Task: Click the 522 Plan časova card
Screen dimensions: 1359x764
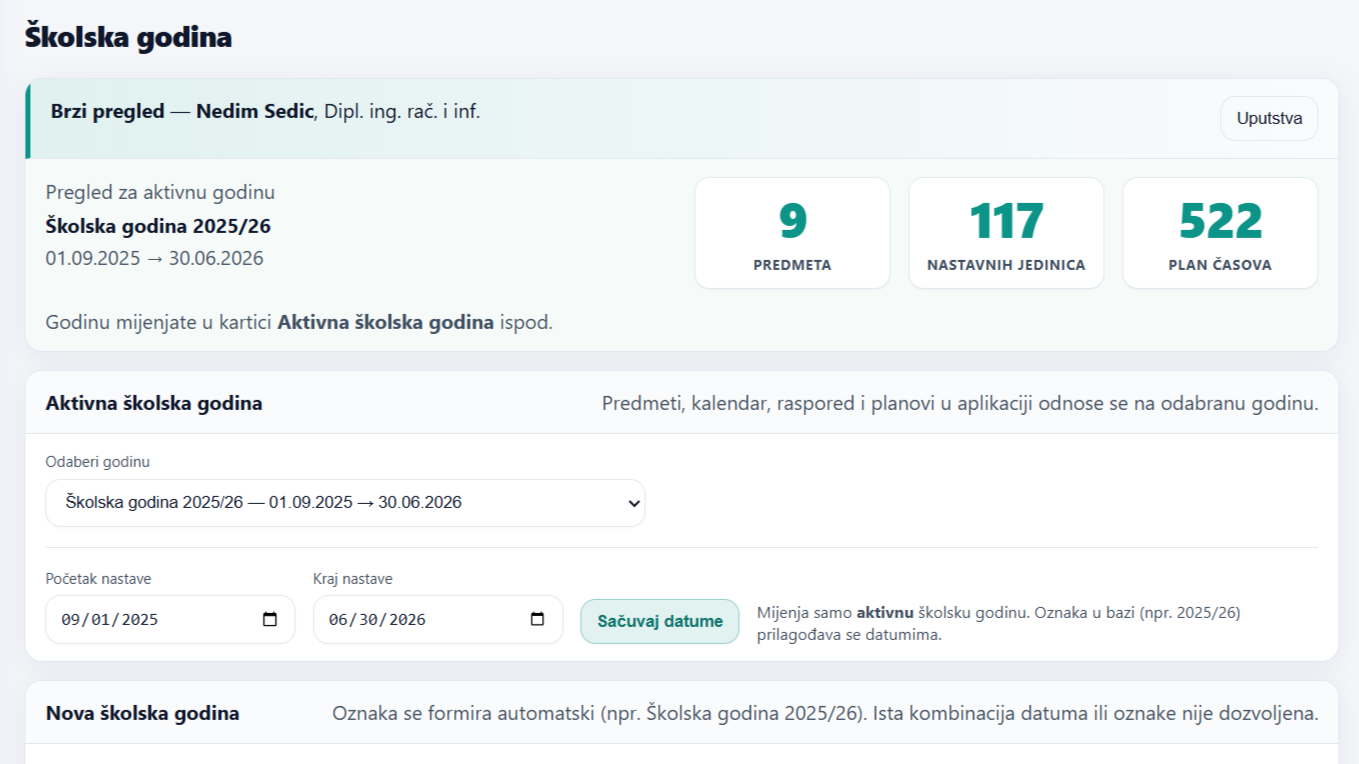Action: [1220, 233]
